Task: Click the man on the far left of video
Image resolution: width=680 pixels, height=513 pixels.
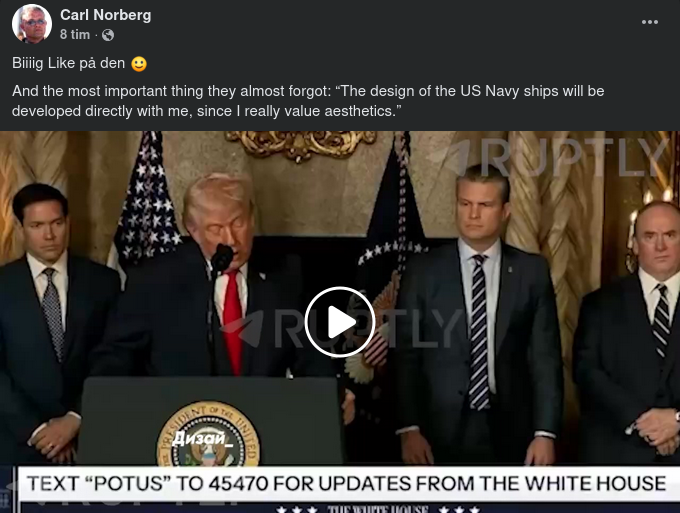Action: (x=48, y=323)
